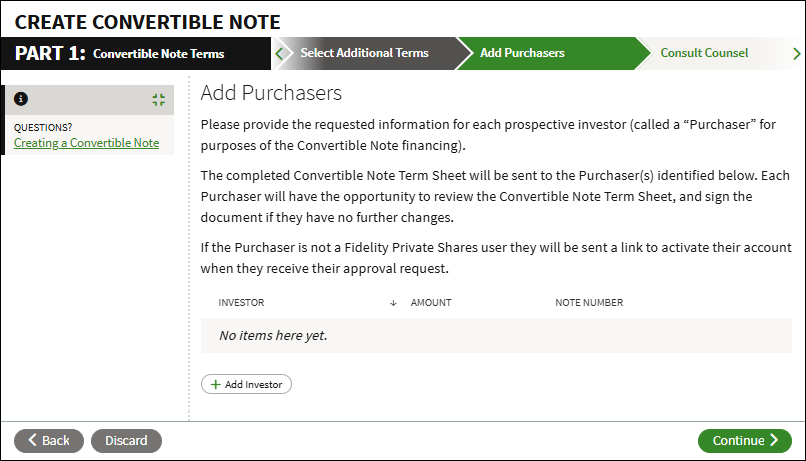This screenshot has width=806, height=461.
Task: Open the Creating a Convertible Note link
Action: click(x=86, y=143)
